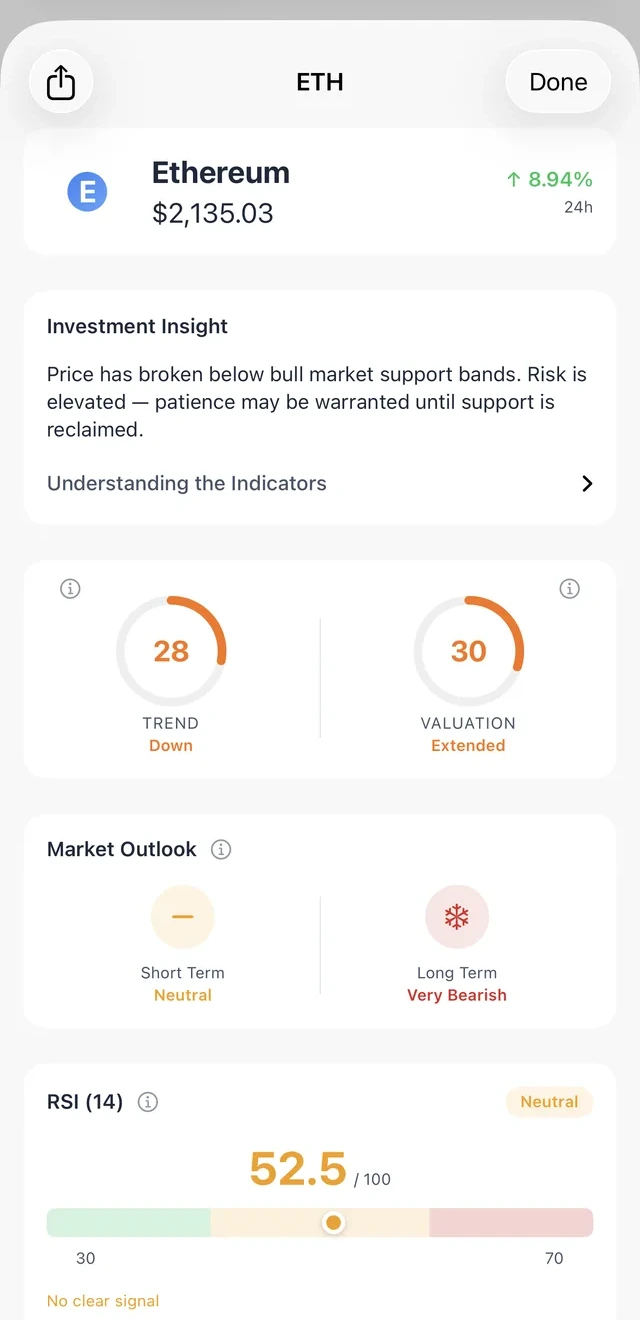Toggle the Trend gauge showing 28
This screenshot has width=640, height=1320.
coord(171,650)
